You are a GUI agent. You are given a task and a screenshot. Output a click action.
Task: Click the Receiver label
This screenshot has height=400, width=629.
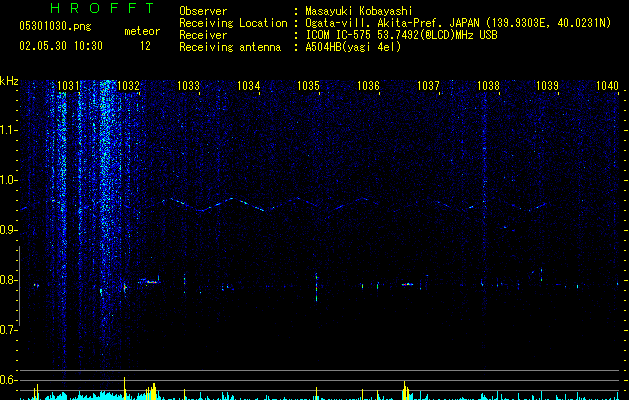[203, 35]
